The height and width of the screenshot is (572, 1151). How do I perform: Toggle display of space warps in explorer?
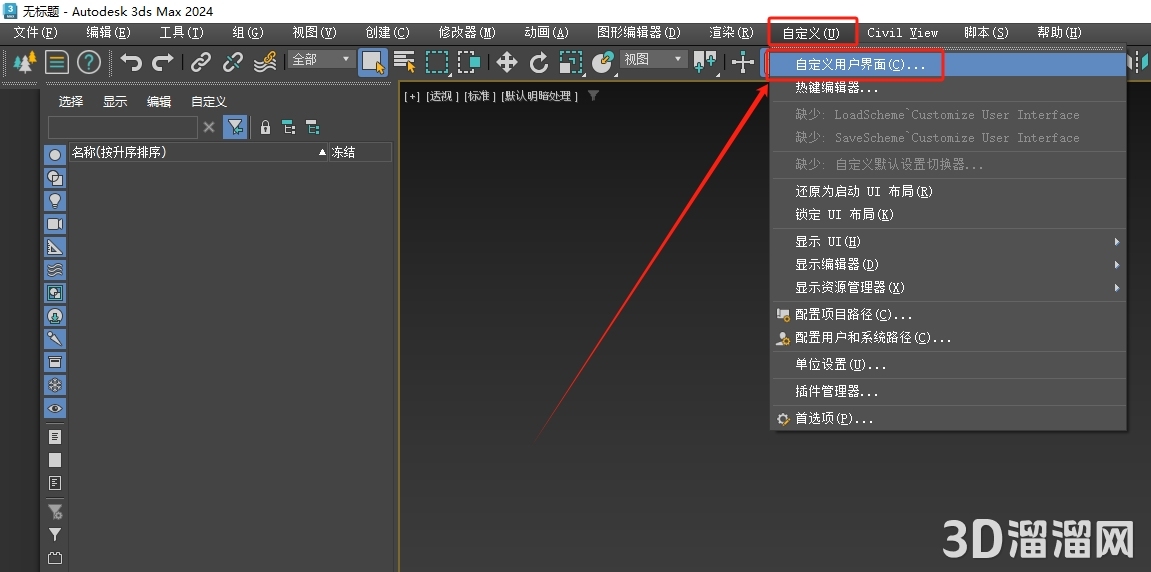(55, 269)
